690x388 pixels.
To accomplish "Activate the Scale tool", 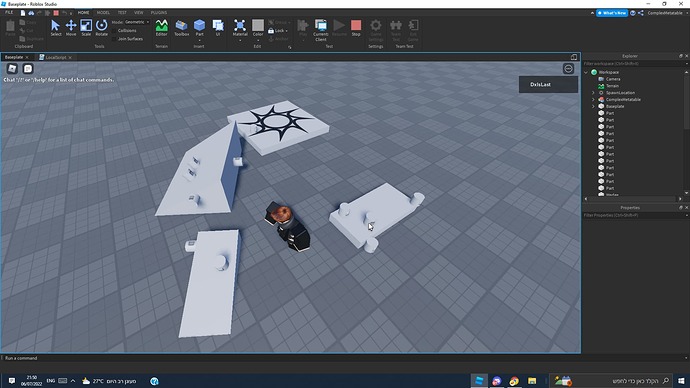I will click(86, 28).
